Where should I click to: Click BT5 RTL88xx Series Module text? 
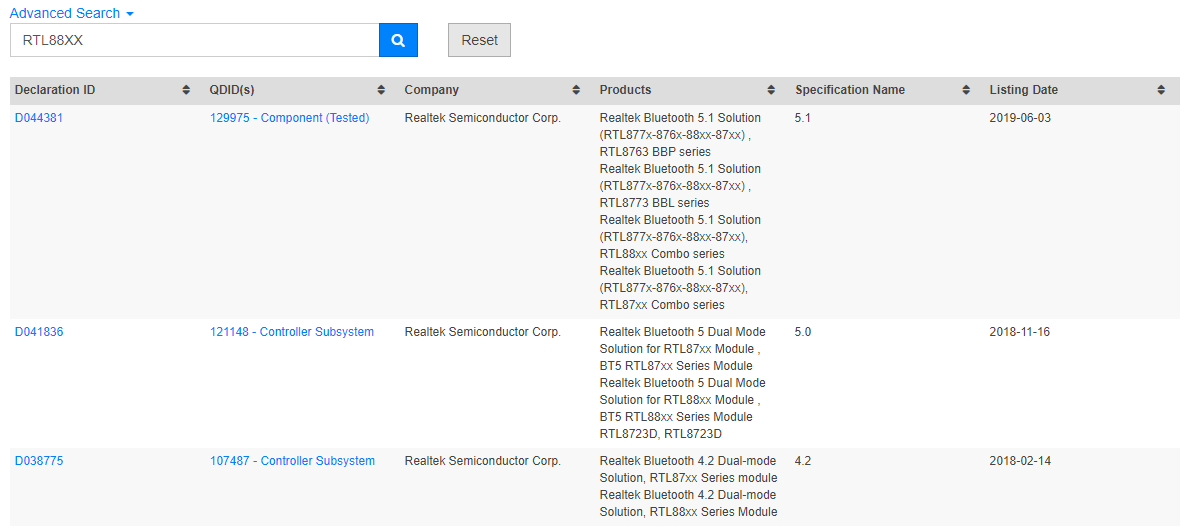point(676,416)
